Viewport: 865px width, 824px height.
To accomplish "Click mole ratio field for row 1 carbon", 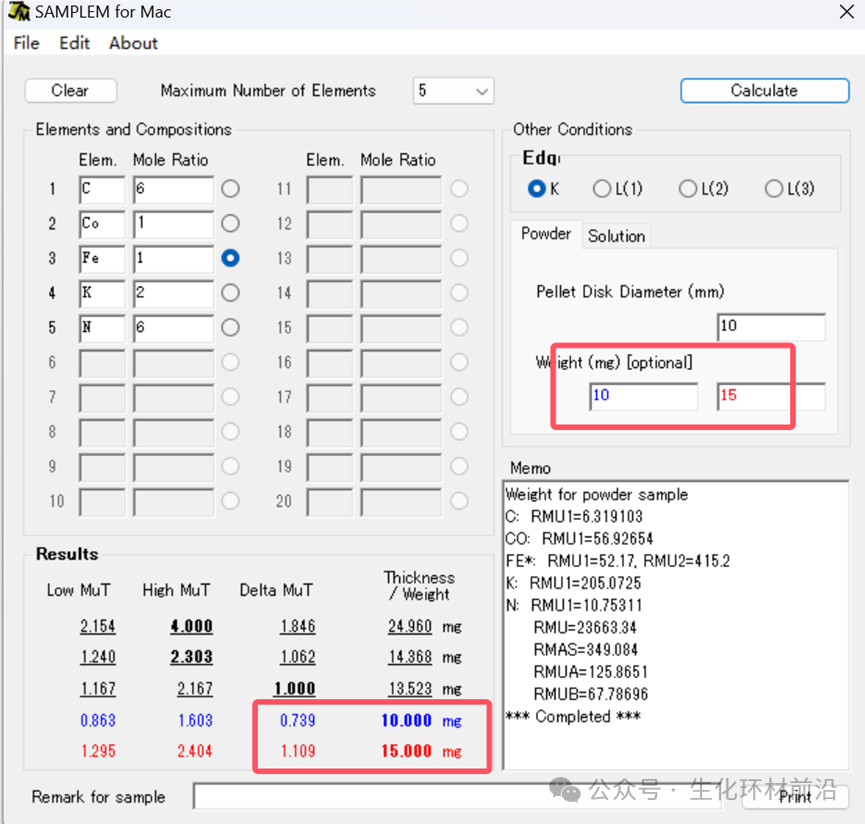I will (x=173, y=189).
